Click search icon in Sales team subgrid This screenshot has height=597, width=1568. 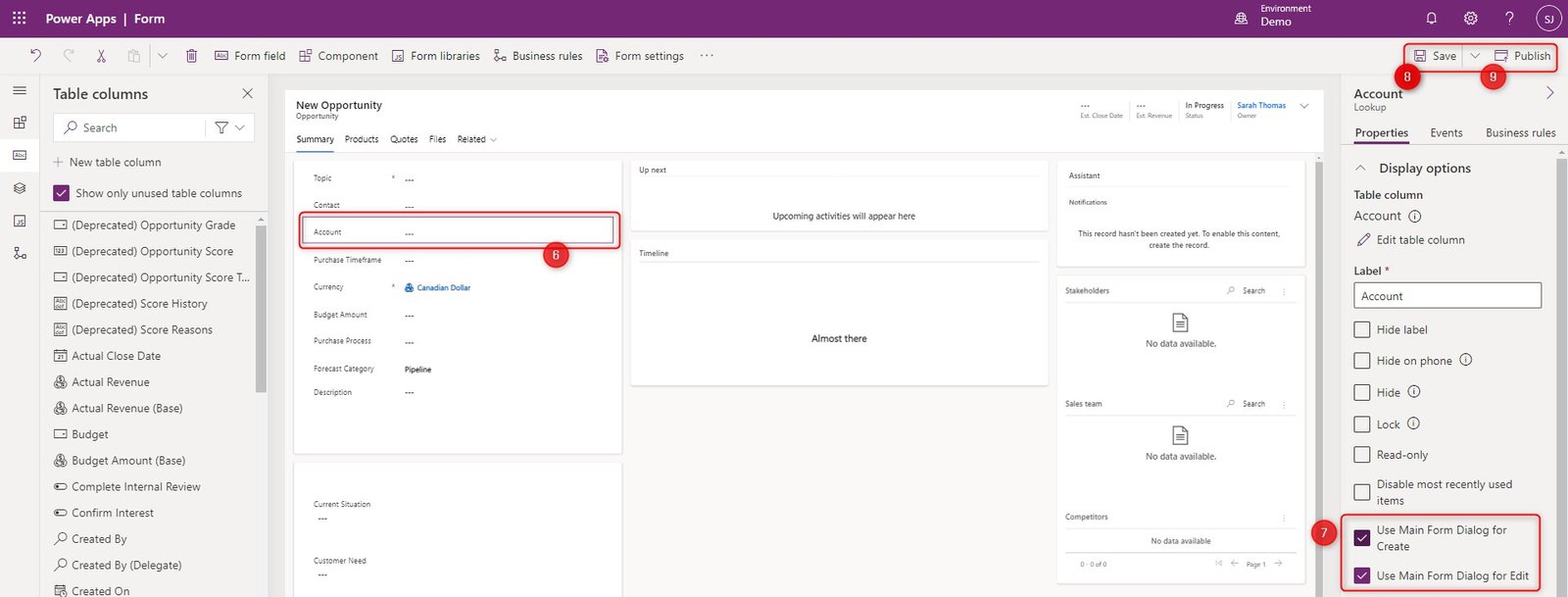tap(1231, 403)
